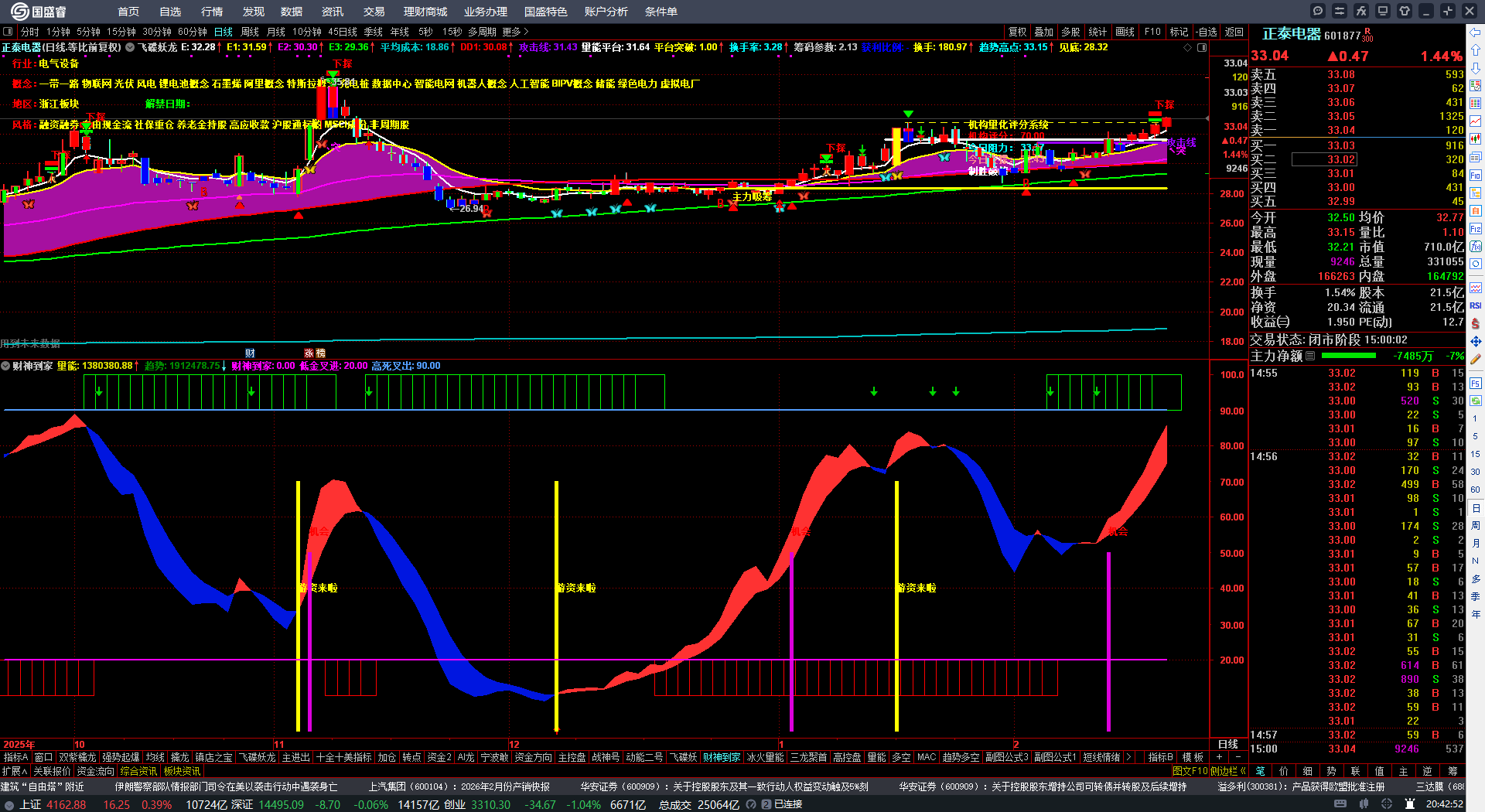Open the message chat icon
The width and height of the screenshot is (1485, 812).
(x=1318, y=11)
